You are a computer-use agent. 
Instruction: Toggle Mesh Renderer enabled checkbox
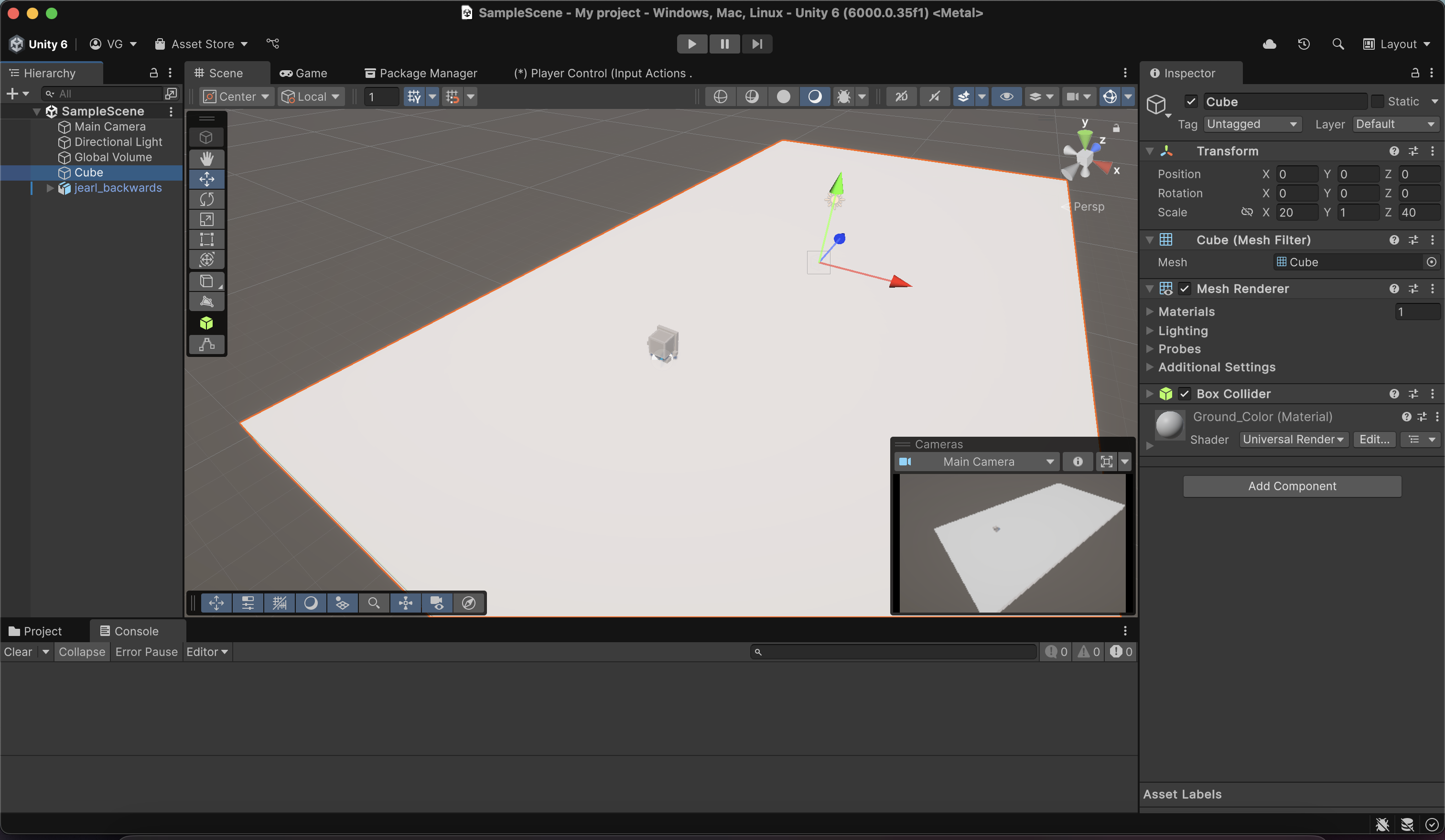[1185, 289]
